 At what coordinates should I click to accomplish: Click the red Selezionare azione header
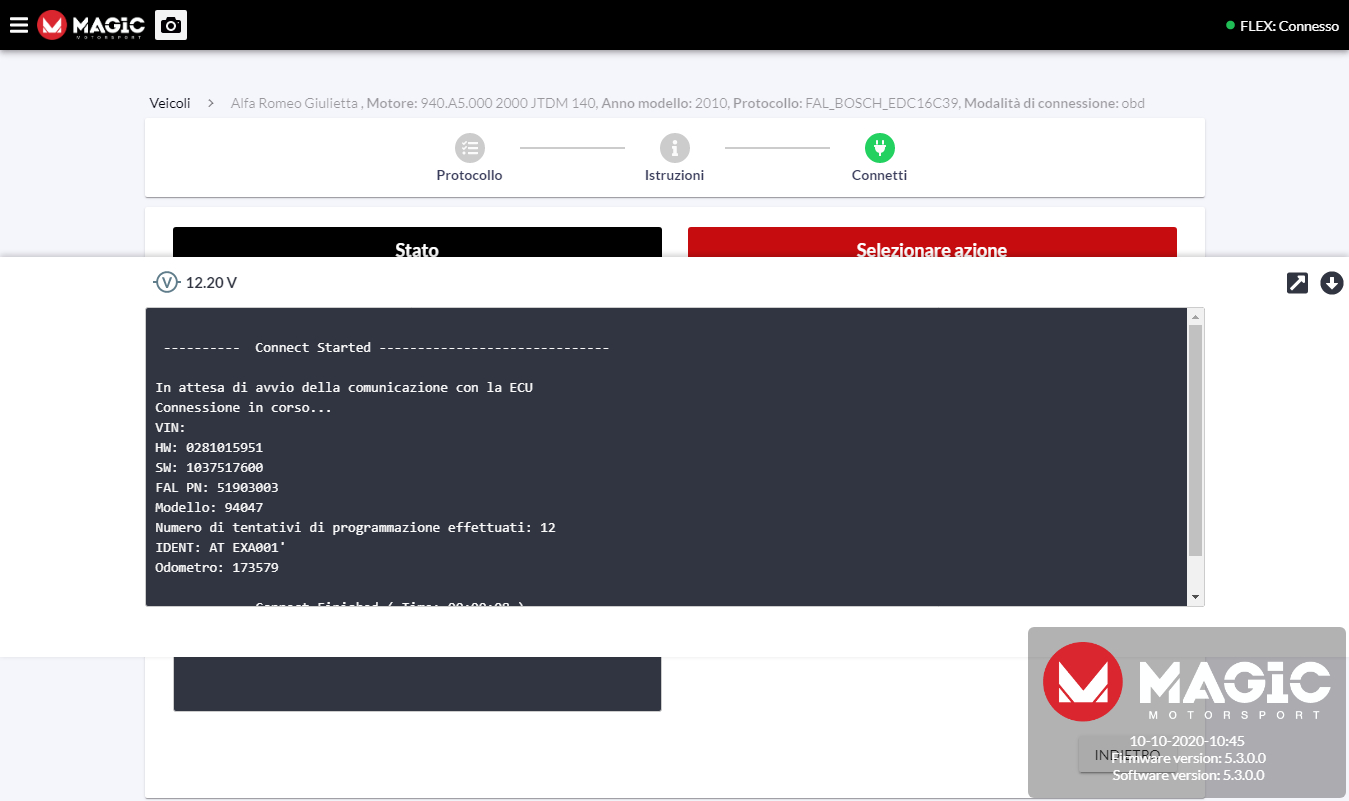[x=931, y=243]
